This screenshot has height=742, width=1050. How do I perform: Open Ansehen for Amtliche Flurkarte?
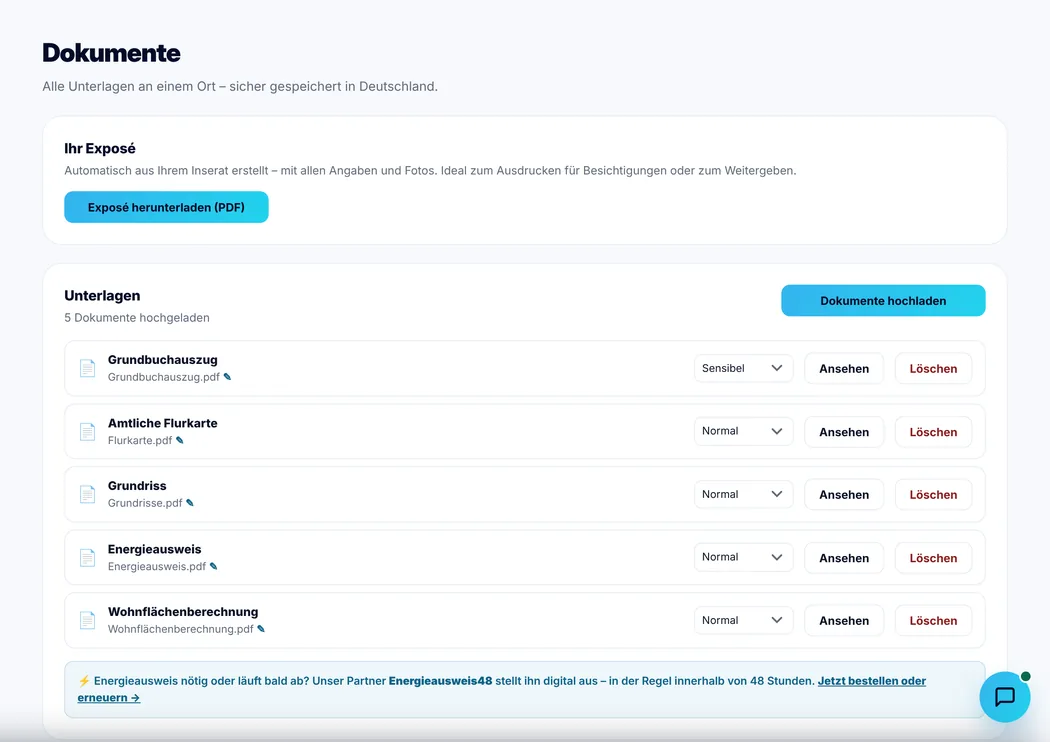coord(844,432)
